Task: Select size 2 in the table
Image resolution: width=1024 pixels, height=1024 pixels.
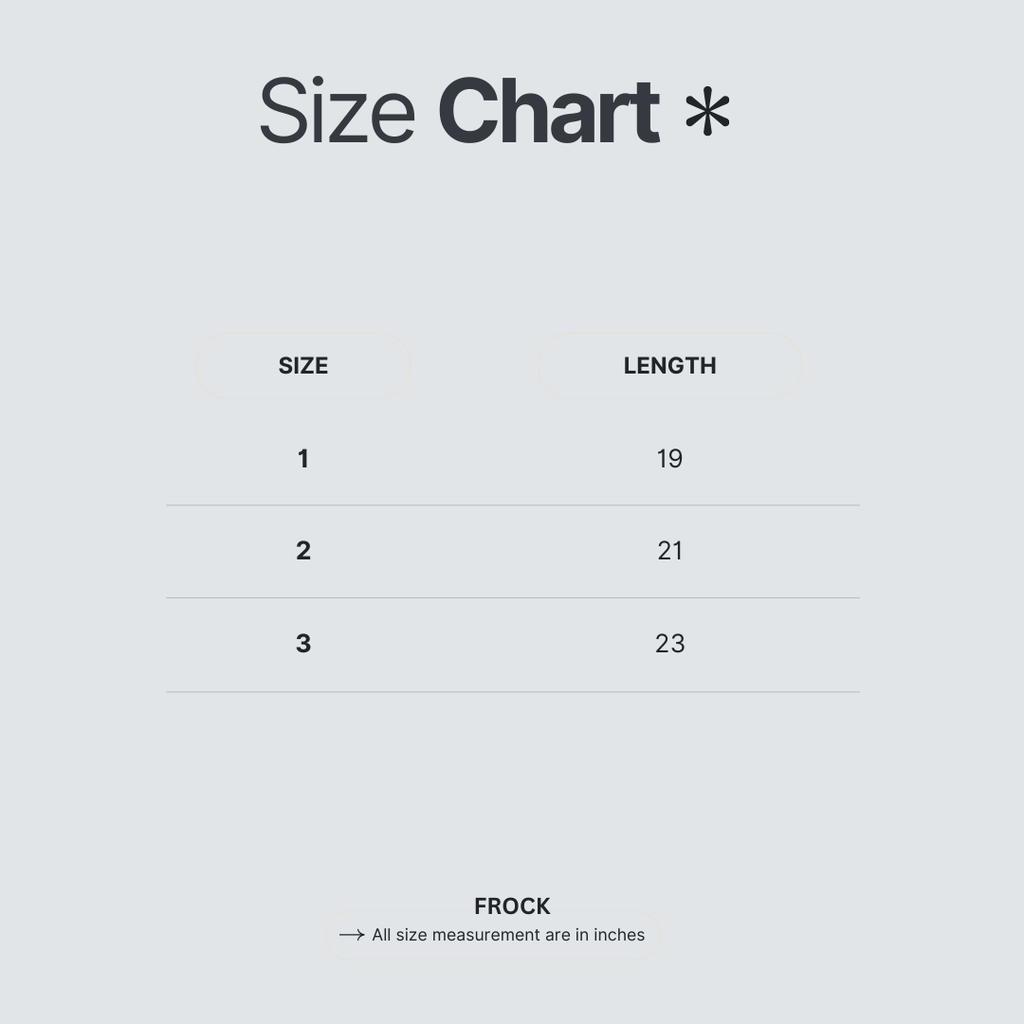Action: point(303,551)
